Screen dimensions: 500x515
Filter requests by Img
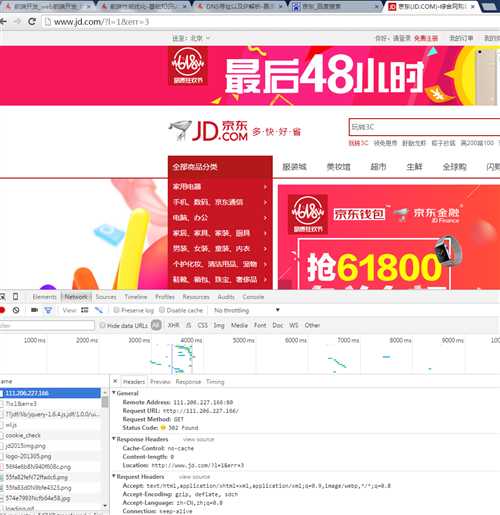219,325
